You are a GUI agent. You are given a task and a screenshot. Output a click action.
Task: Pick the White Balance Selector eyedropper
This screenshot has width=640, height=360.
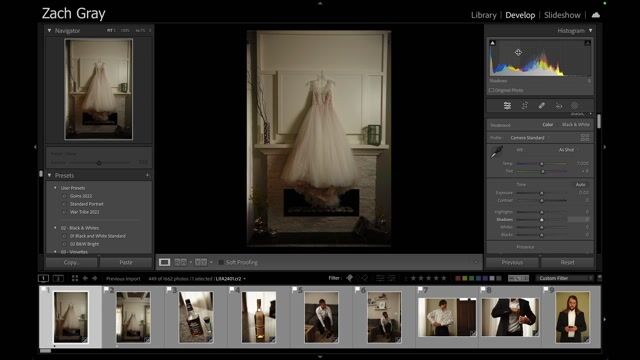pos(496,152)
